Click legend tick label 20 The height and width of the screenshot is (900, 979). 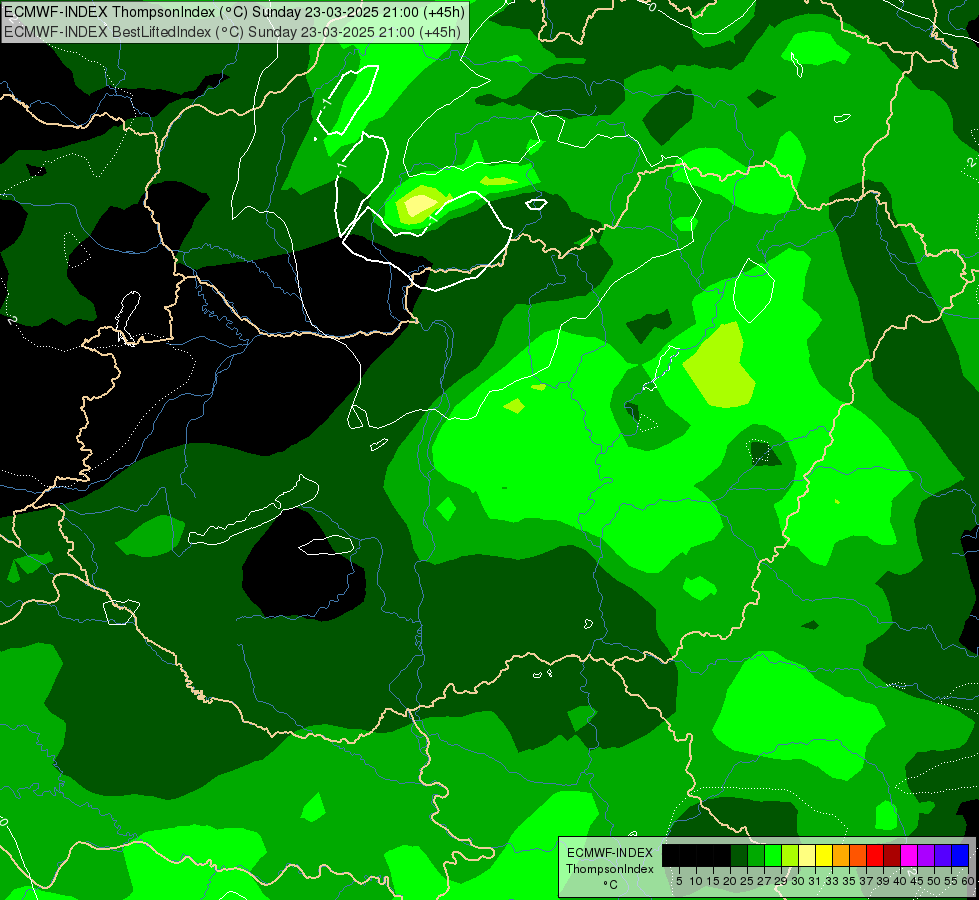click(x=731, y=881)
